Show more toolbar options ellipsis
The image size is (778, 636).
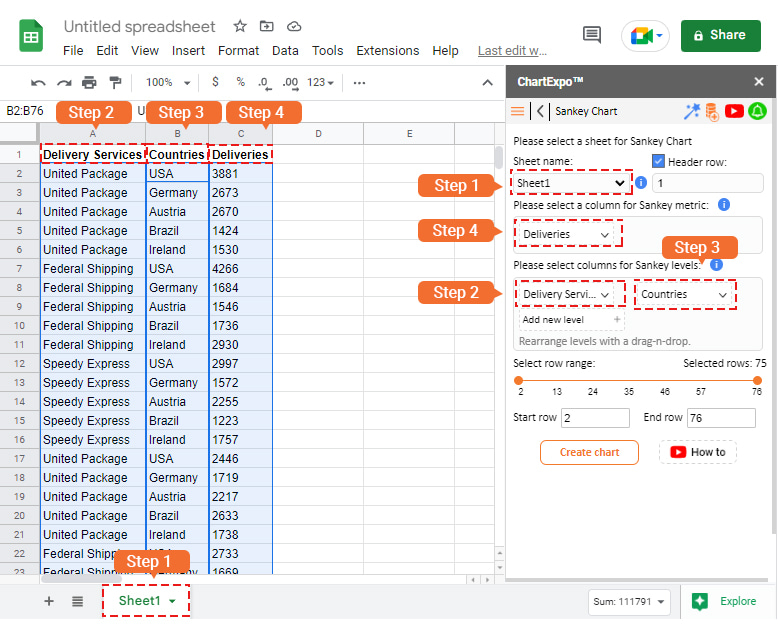[359, 83]
